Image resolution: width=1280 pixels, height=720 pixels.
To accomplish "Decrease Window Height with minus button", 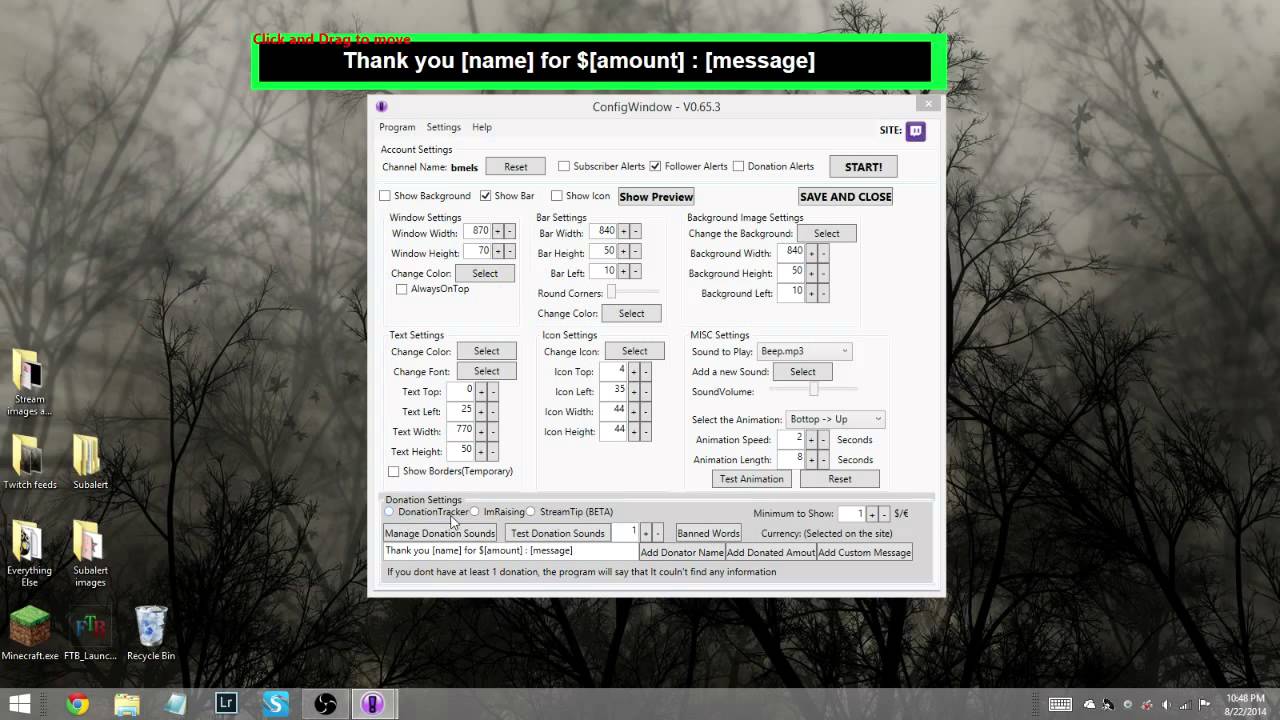I will [510, 252].
